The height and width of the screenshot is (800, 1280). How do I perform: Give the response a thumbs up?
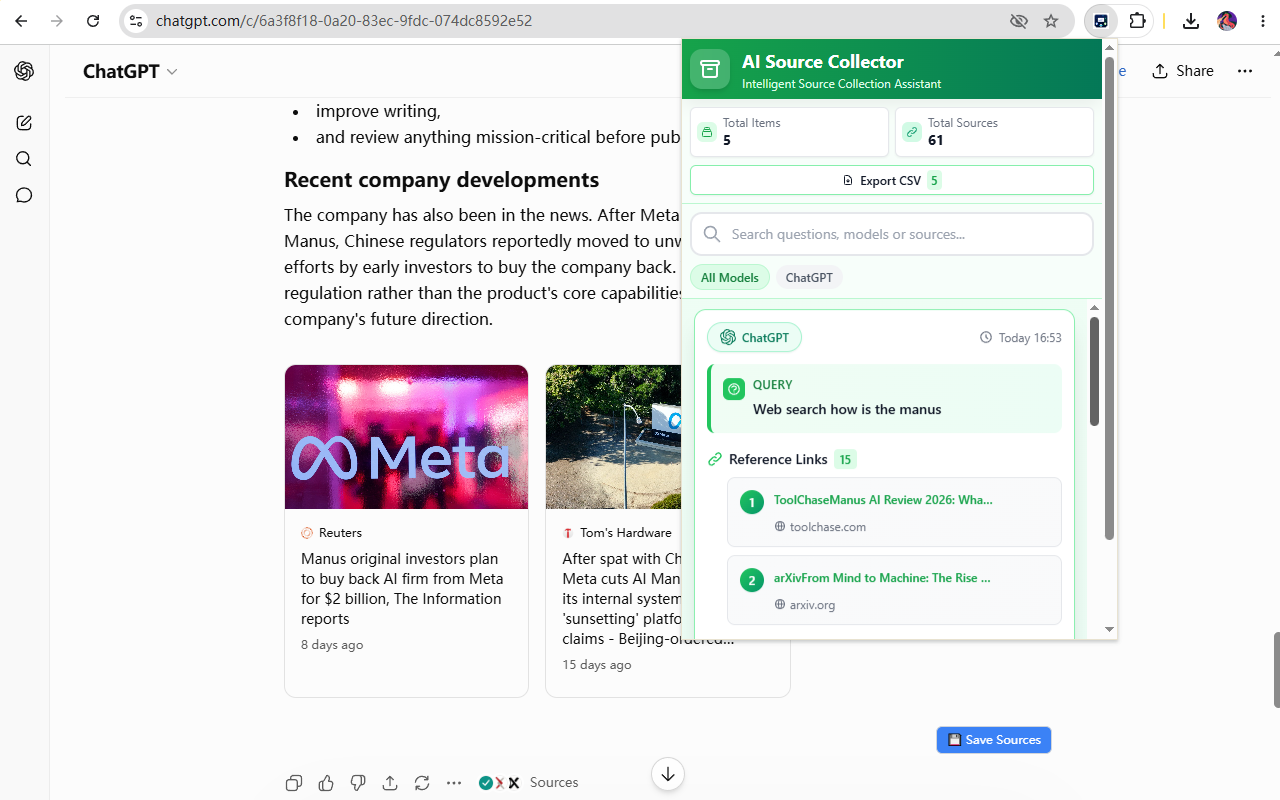click(326, 783)
